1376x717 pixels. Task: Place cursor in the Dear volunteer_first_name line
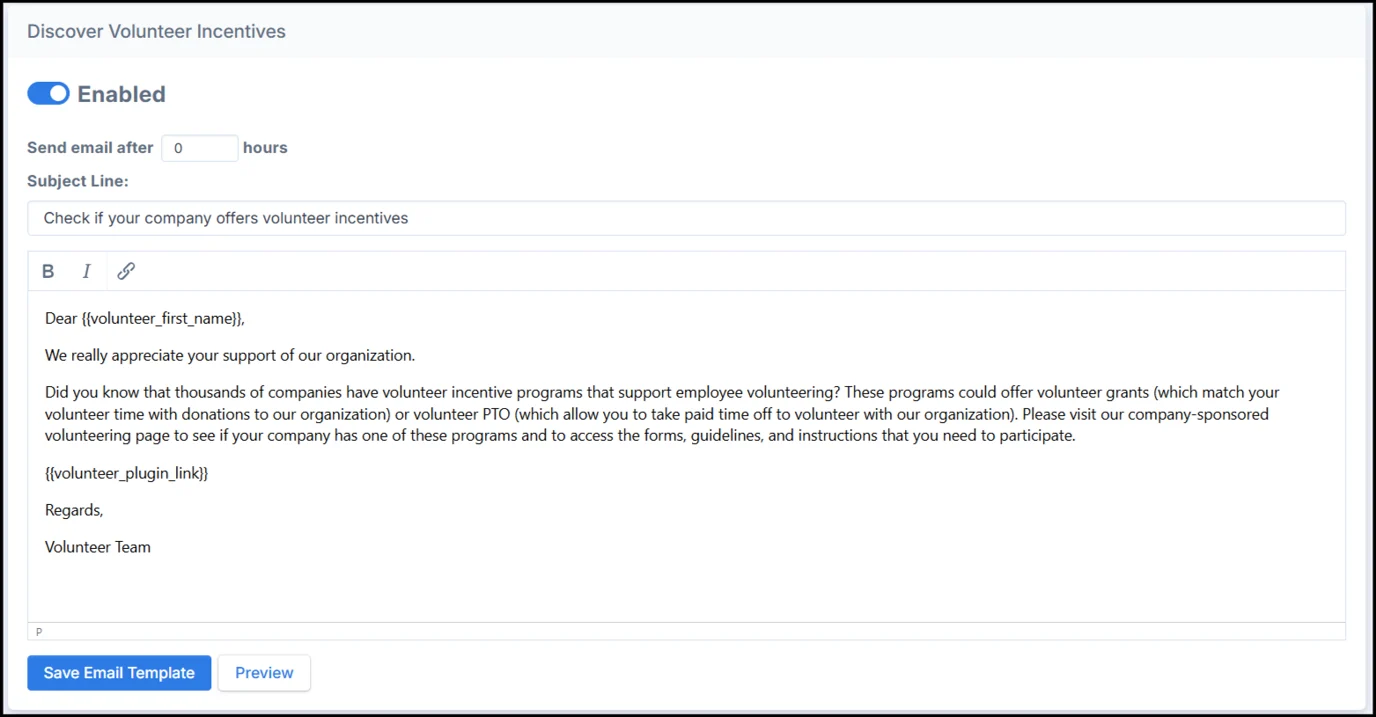[x=145, y=318]
